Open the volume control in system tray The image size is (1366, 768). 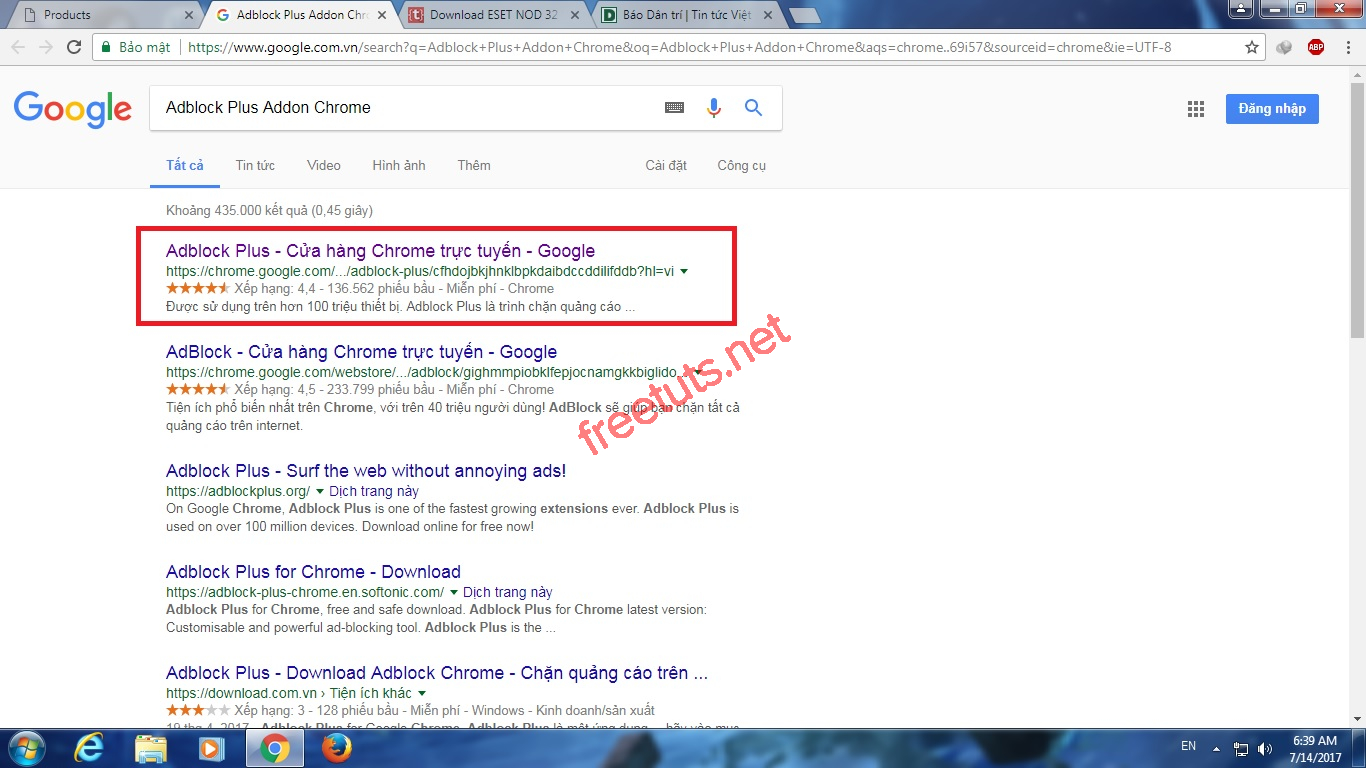[x=1267, y=748]
